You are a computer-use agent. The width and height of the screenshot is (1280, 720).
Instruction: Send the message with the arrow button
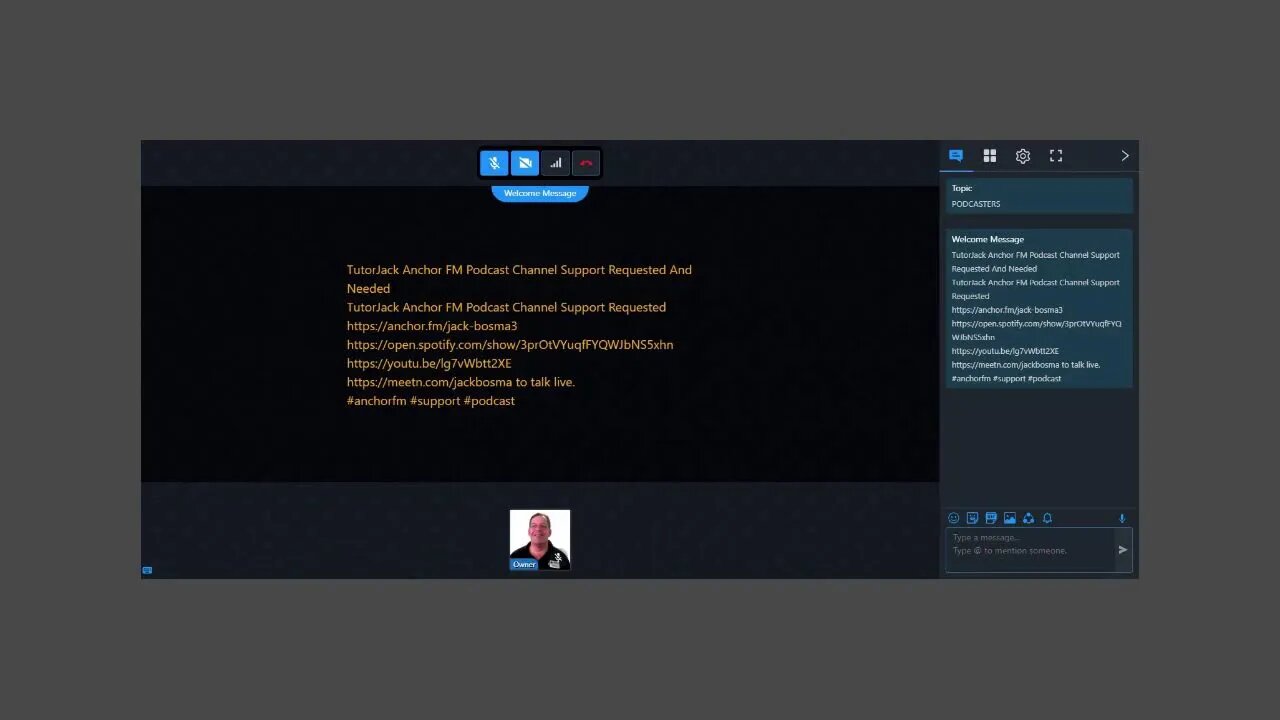(x=1123, y=549)
